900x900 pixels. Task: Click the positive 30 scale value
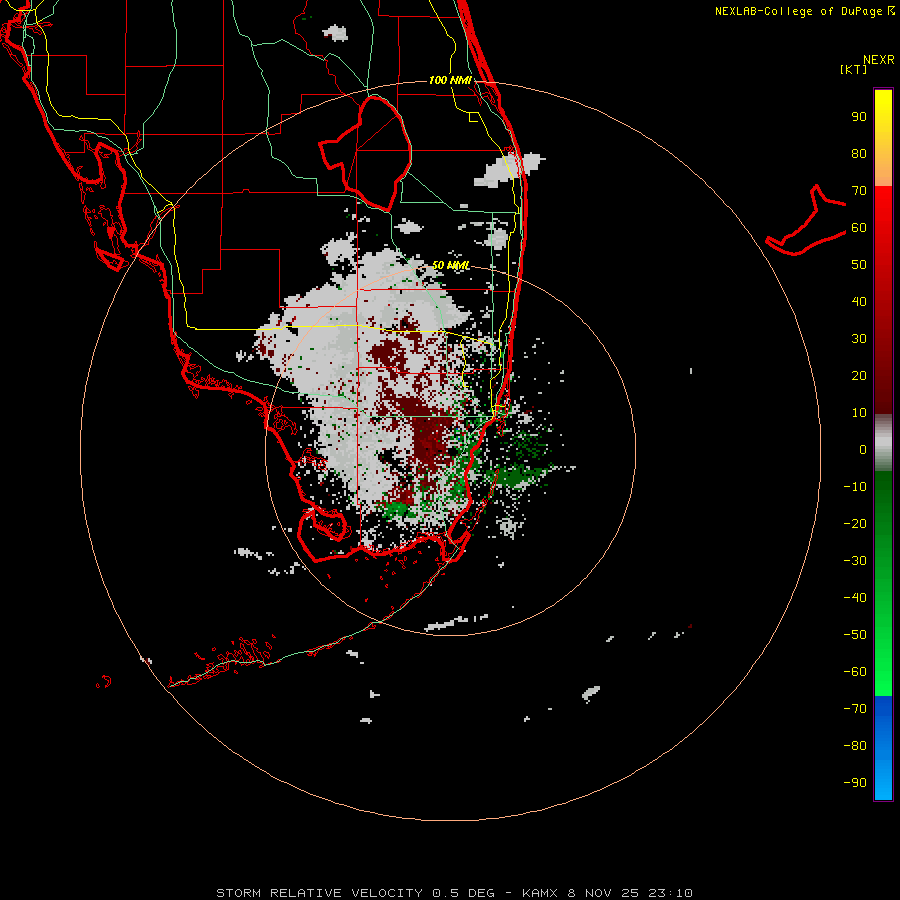(859, 339)
